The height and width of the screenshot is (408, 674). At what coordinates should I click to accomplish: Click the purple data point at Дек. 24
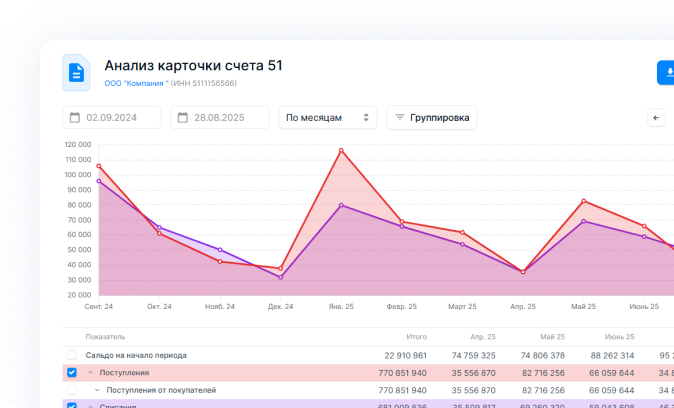(280, 277)
